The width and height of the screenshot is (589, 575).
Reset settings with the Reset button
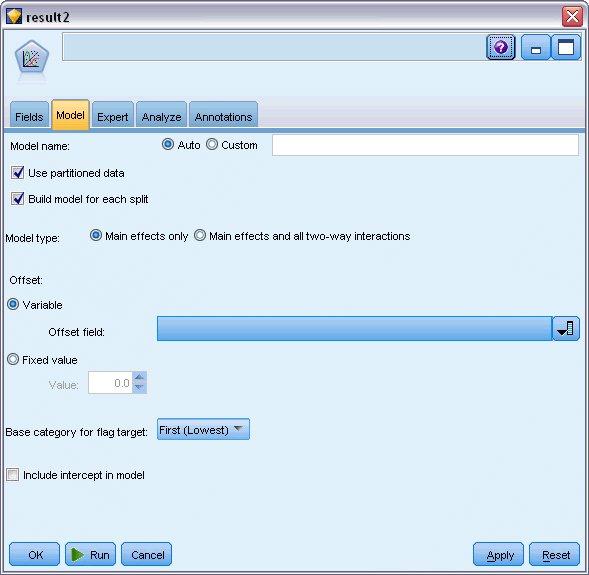coord(554,554)
